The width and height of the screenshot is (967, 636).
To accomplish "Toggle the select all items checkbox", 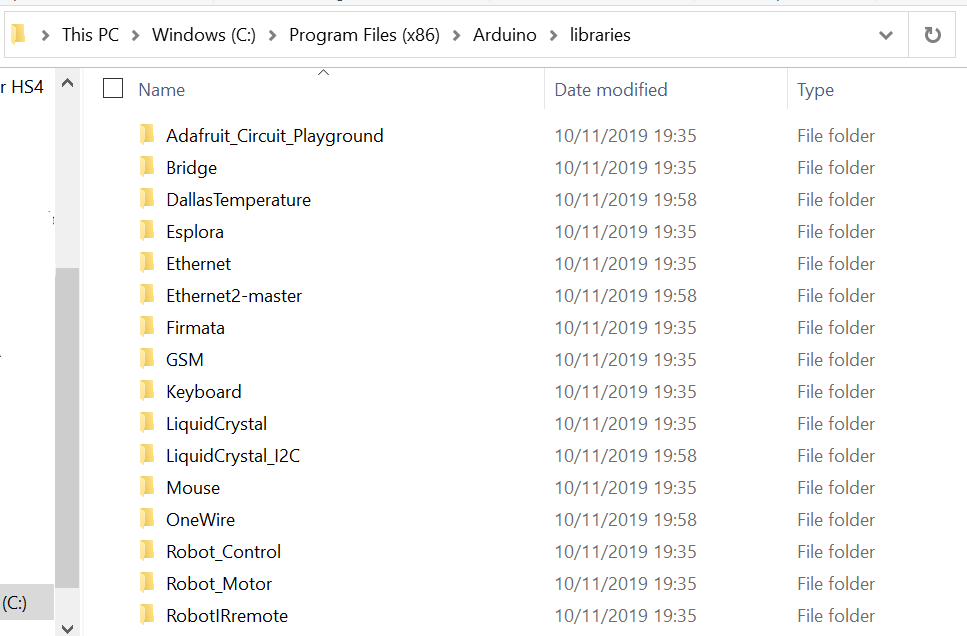I will pos(113,89).
